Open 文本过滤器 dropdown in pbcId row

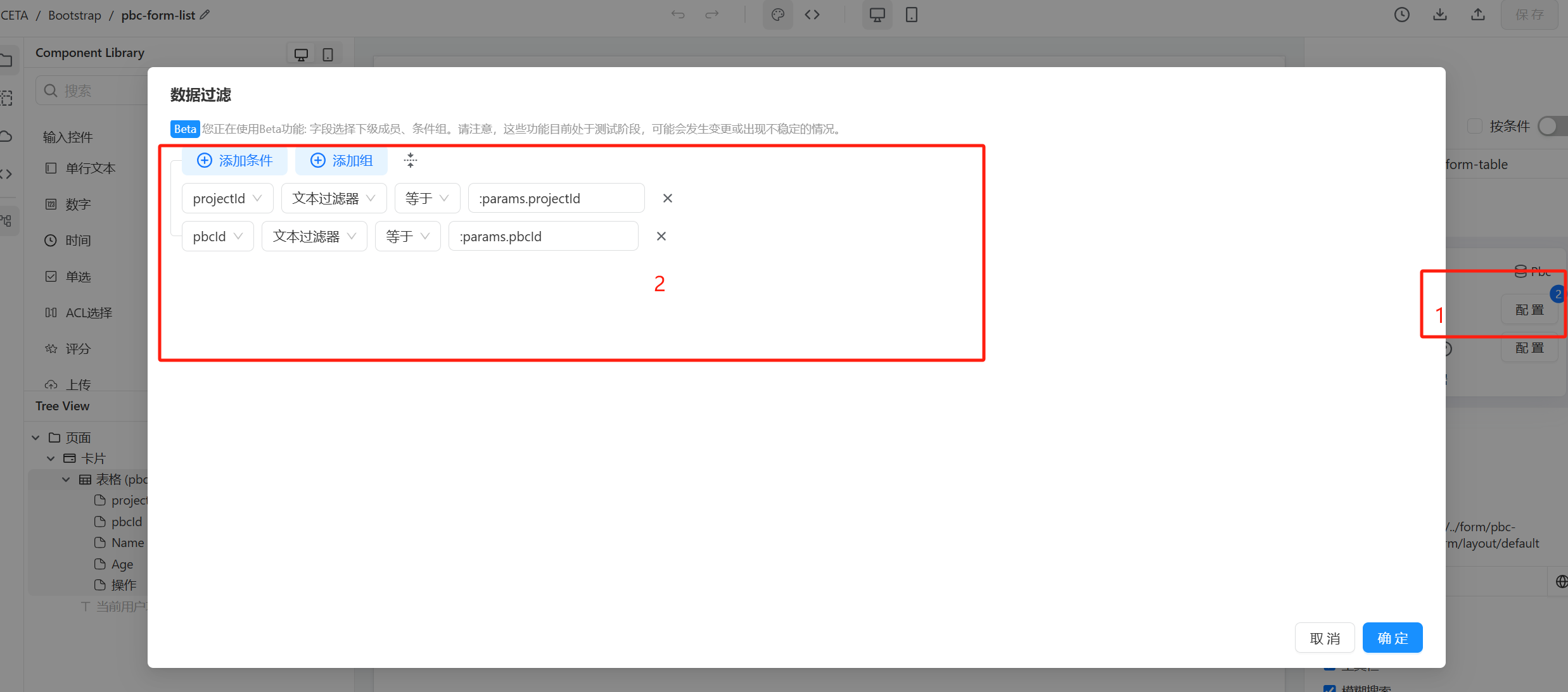[314, 236]
